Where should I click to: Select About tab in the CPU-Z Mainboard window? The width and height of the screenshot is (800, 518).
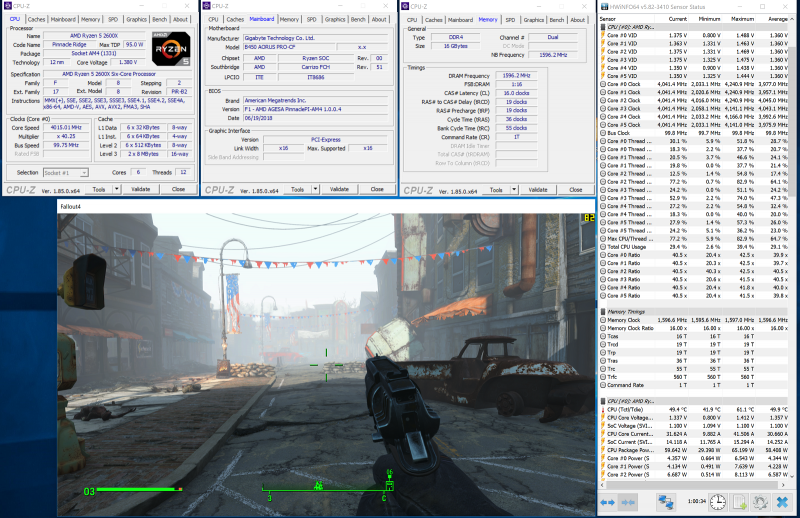379,19
